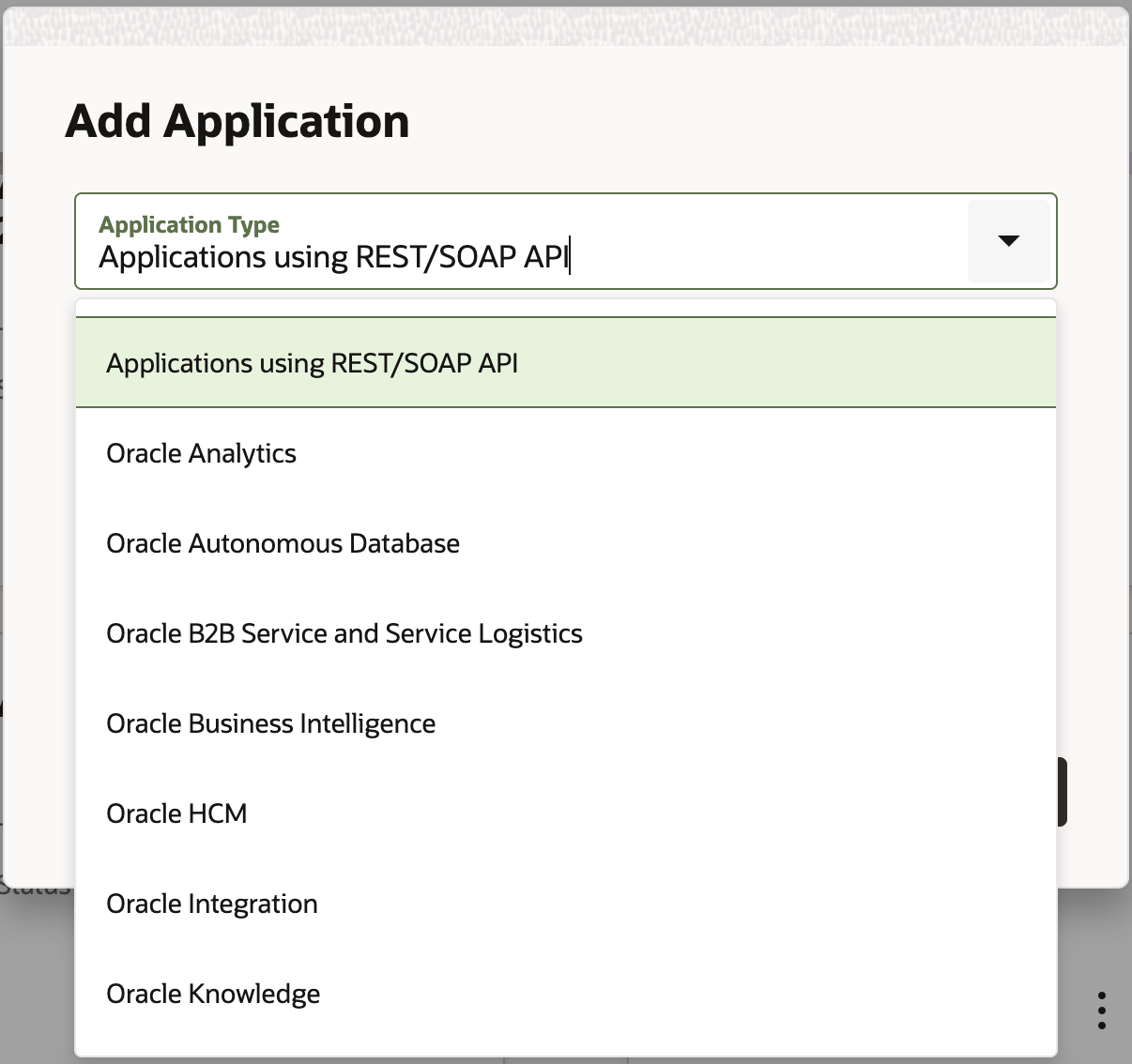Open the three-dot actions menu icon
This screenshot has width=1132, height=1064.
click(1101, 1010)
